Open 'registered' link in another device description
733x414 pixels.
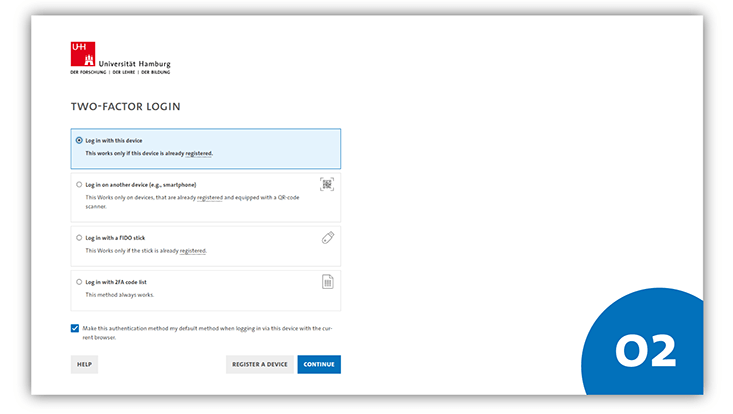coord(210,198)
